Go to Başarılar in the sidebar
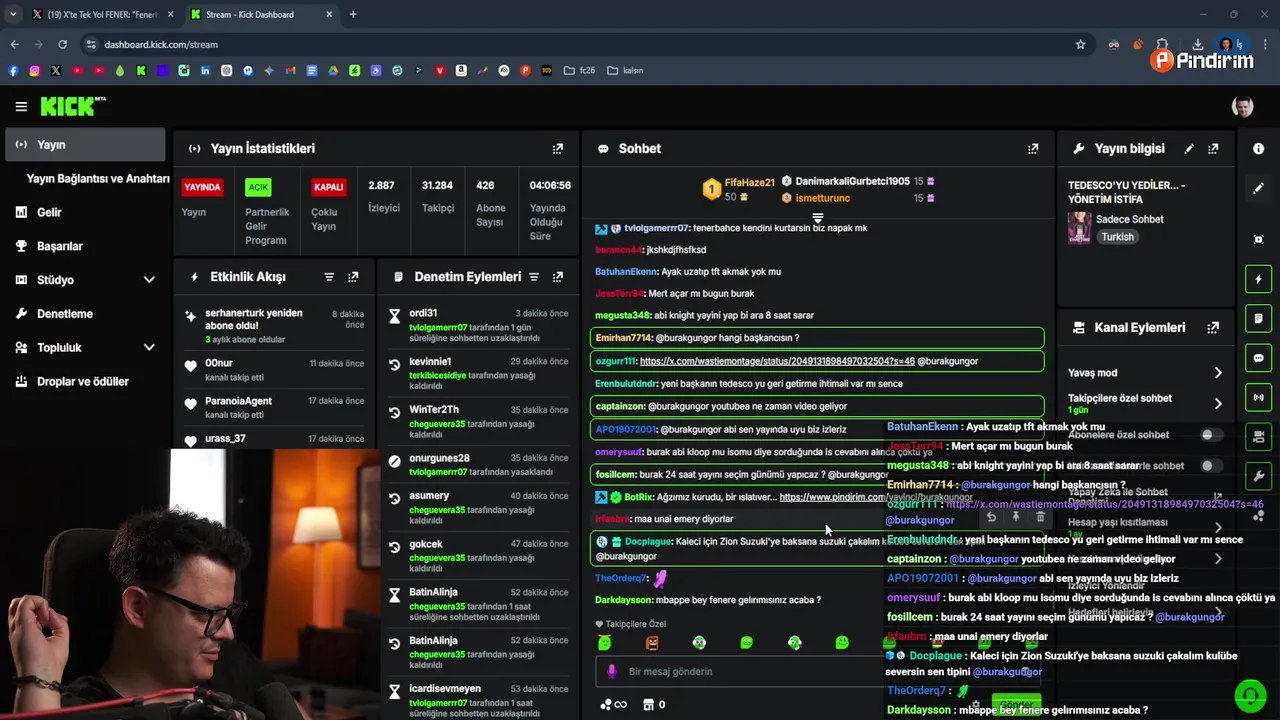Image resolution: width=1280 pixels, height=720 pixels. (59, 246)
